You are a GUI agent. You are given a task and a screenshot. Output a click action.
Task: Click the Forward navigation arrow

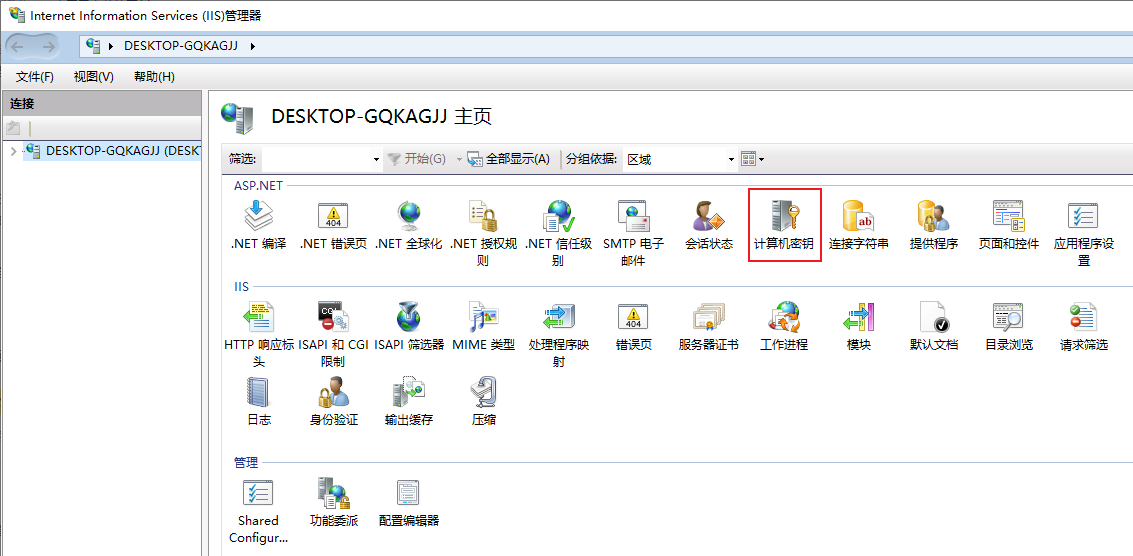coord(48,46)
